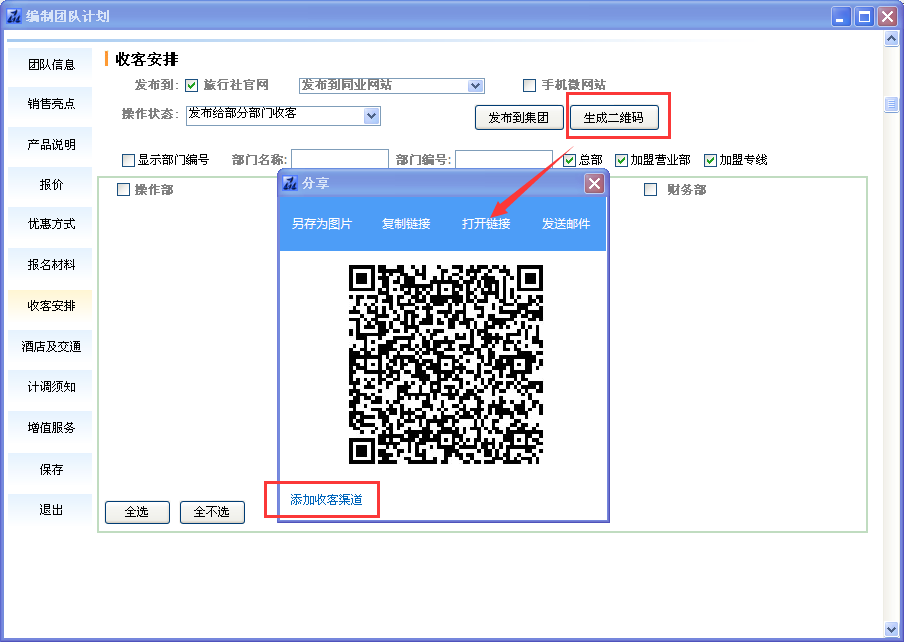Open 产品说明 in the sidebar

(x=51, y=145)
